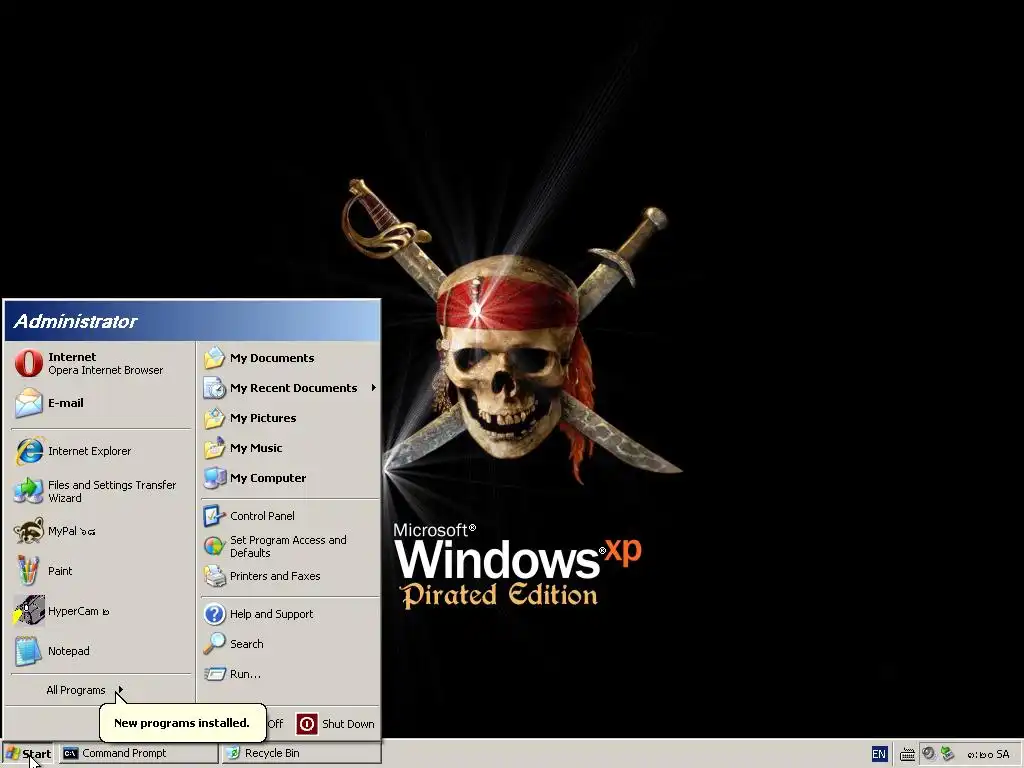Select My Computer menu entry text

point(268,478)
